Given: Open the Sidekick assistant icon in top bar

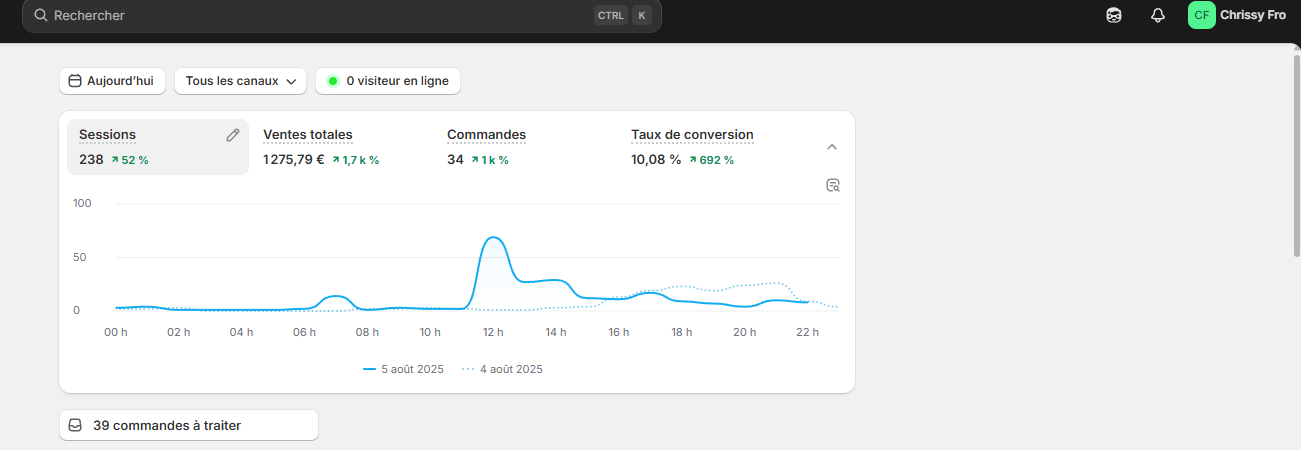Looking at the screenshot, I should [1114, 15].
